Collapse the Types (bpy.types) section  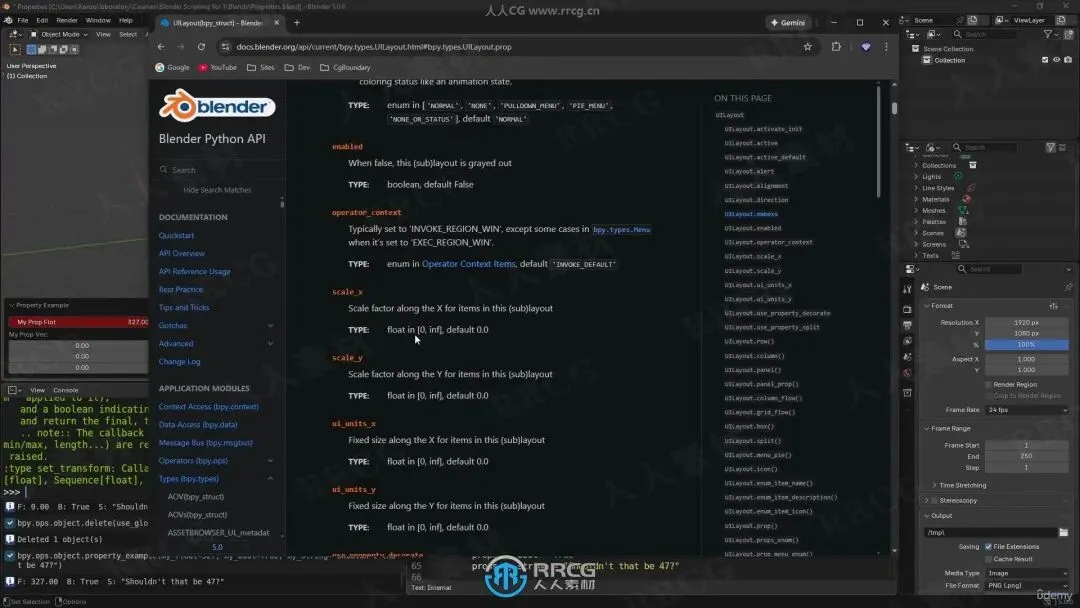pyautogui.click(x=270, y=479)
